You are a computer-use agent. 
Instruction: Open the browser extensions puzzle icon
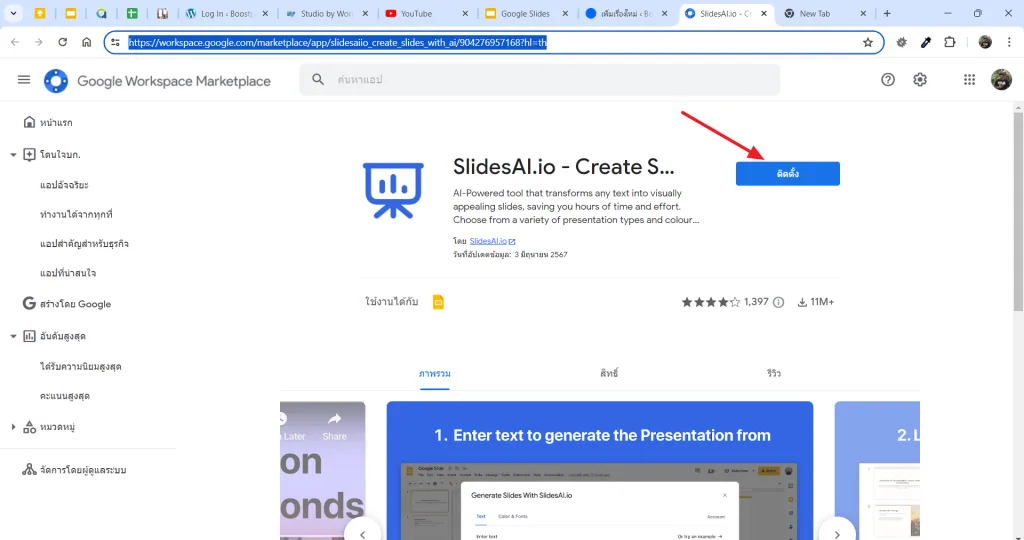pos(950,42)
